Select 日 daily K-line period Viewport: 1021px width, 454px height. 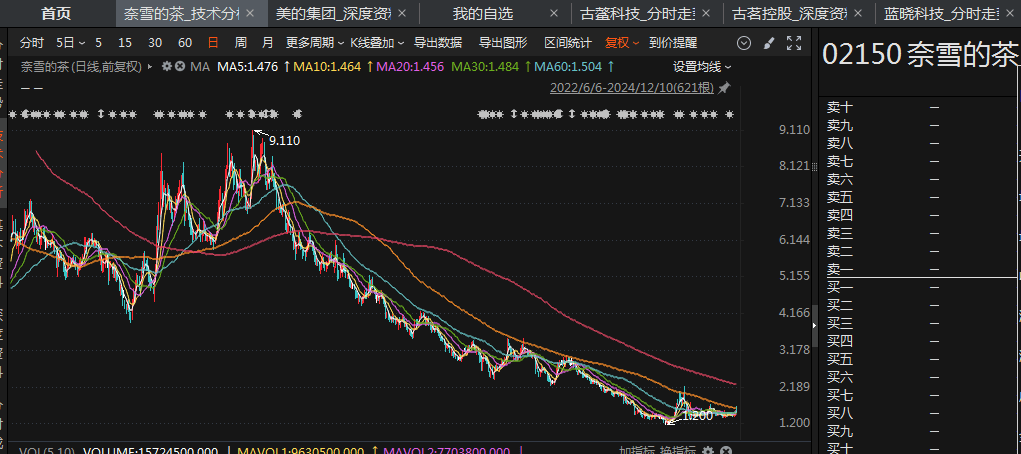[213, 43]
